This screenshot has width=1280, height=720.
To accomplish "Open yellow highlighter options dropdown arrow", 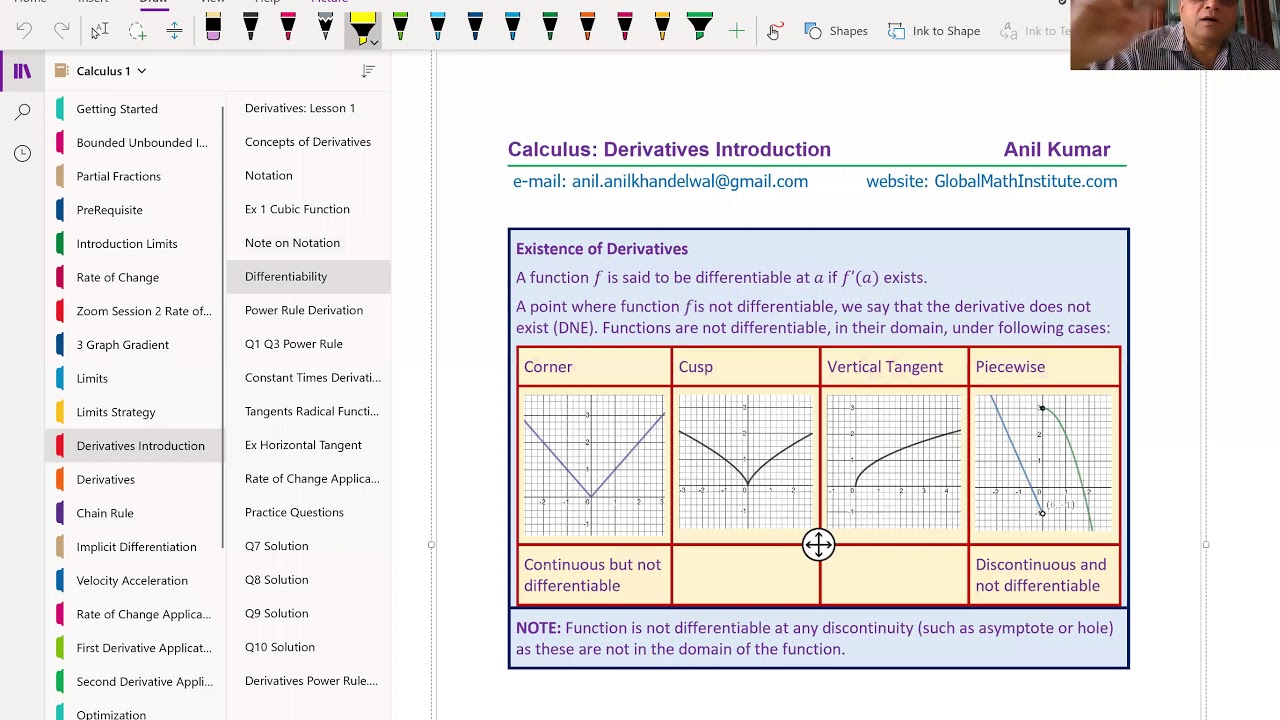I will tap(374, 42).
